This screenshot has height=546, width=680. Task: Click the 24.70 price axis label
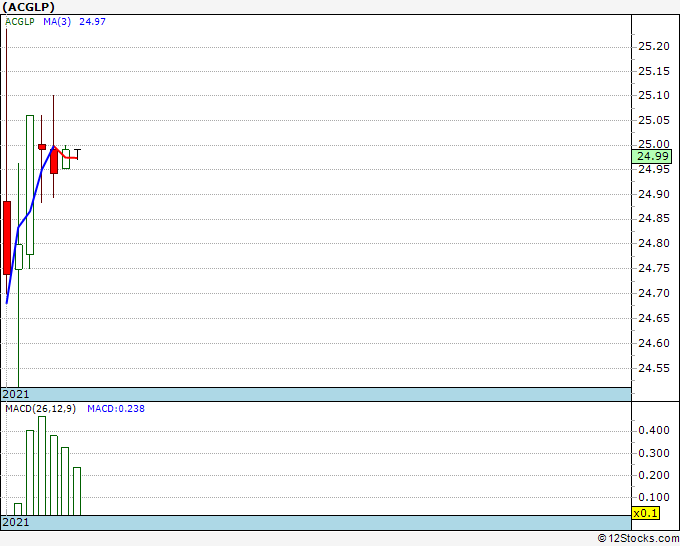click(654, 294)
